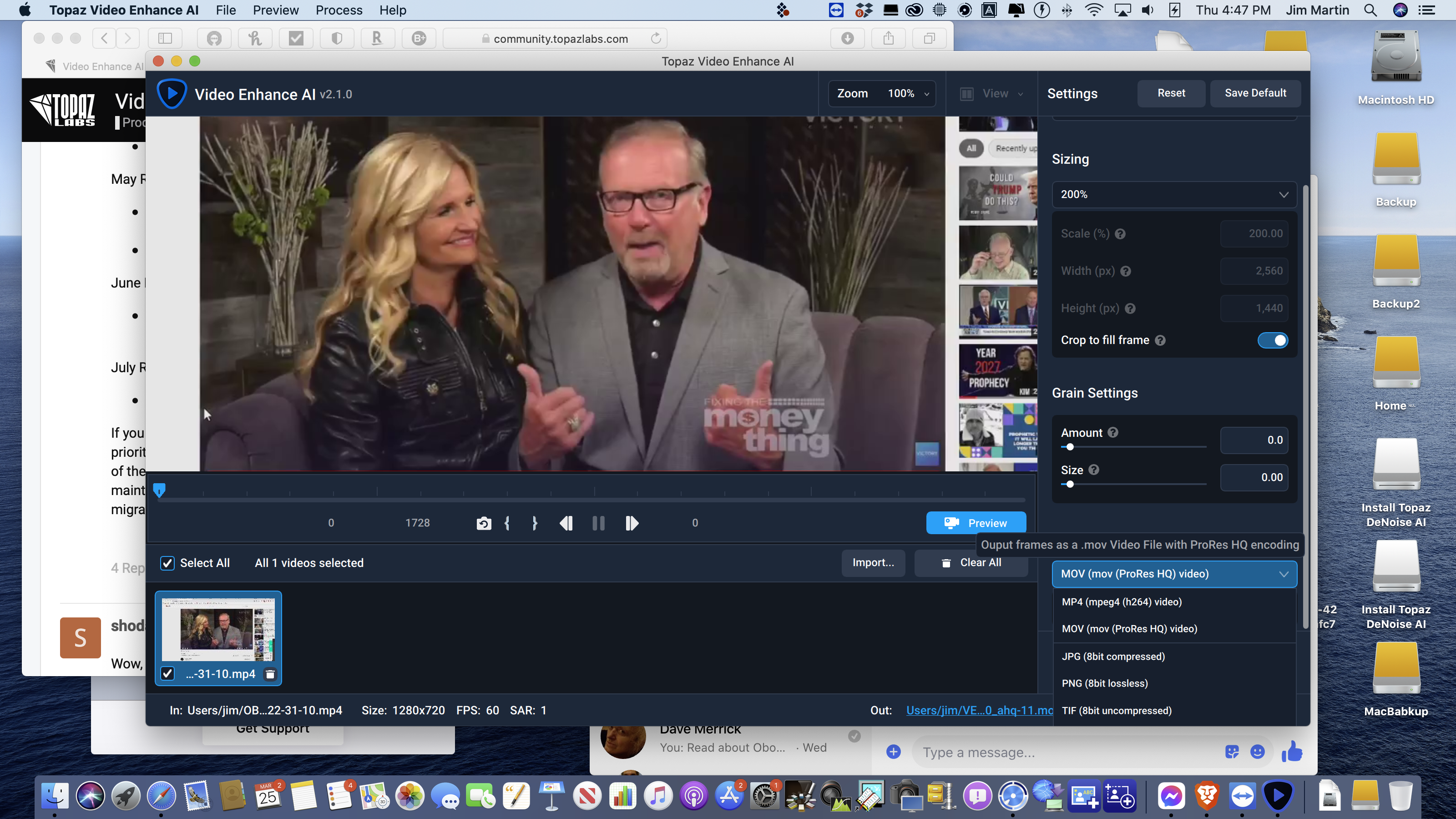1456x819 pixels.
Task: Set trim end with right brace icon
Action: [x=535, y=523]
